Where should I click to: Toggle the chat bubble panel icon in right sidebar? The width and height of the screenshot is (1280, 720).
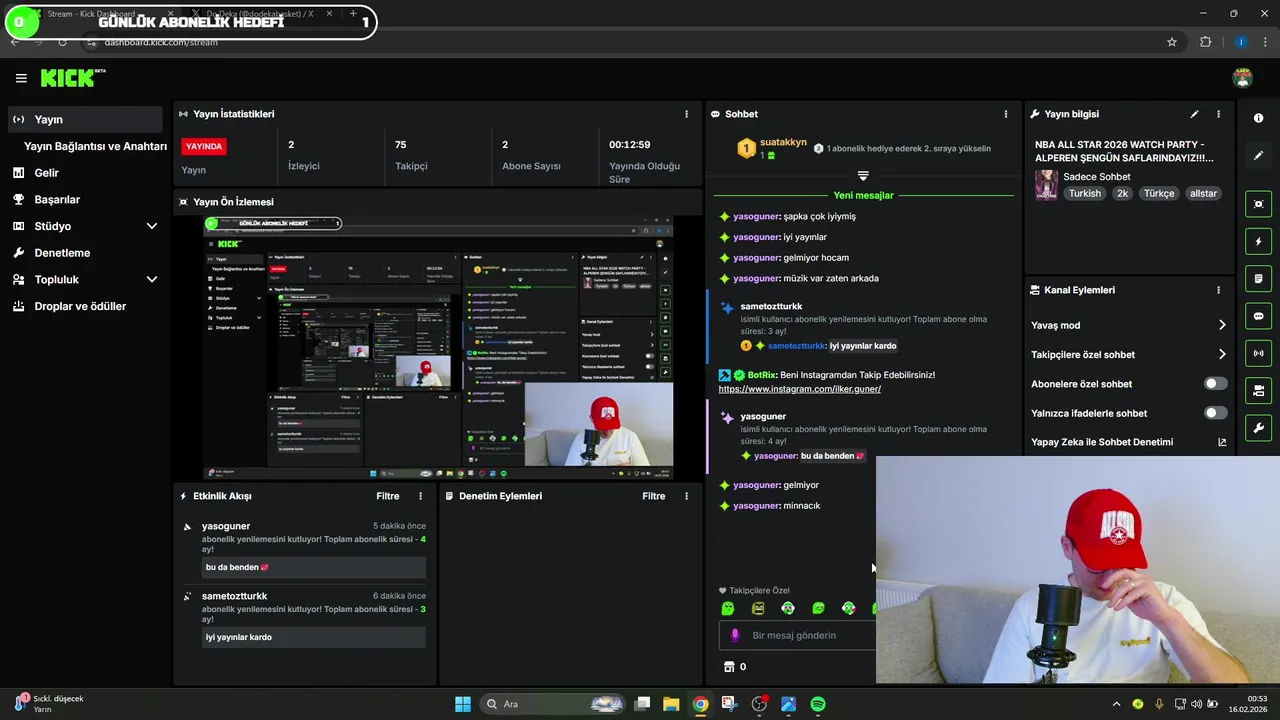click(1258, 316)
